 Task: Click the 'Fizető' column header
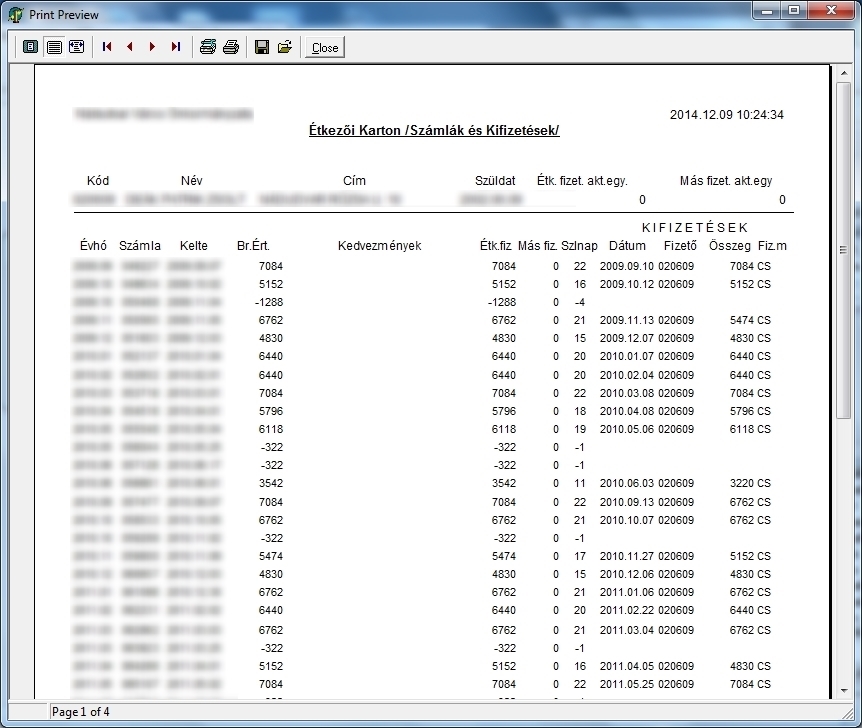tap(680, 246)
